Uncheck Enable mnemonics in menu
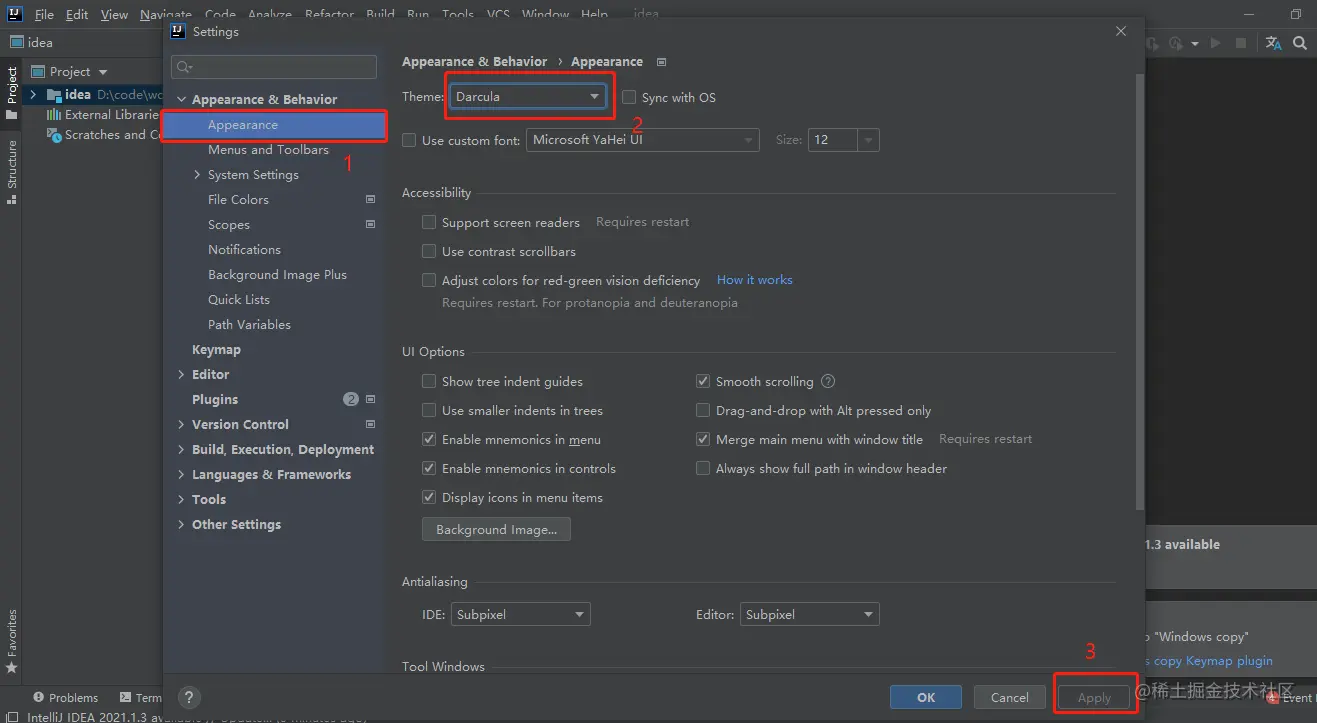 pyautogui.click(x=429, y=439)
